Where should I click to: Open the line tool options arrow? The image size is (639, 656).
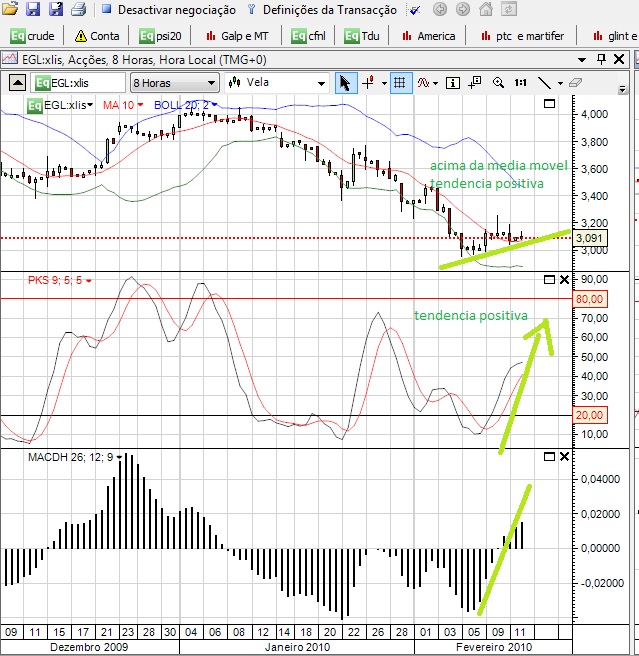pyautogui.click(x=560, y=83)
